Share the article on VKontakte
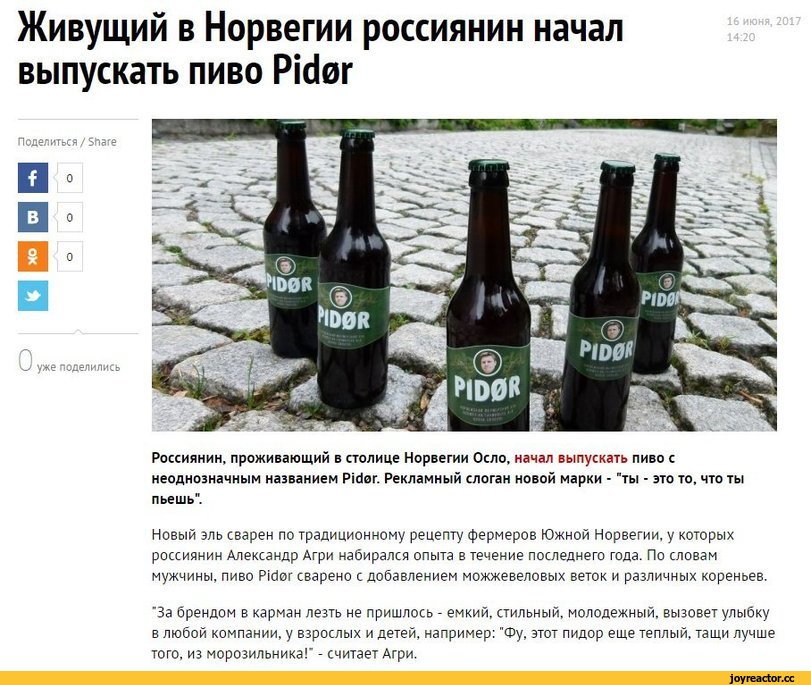The width and height of the screenshot is (811, 685). [x=33, y=217]
